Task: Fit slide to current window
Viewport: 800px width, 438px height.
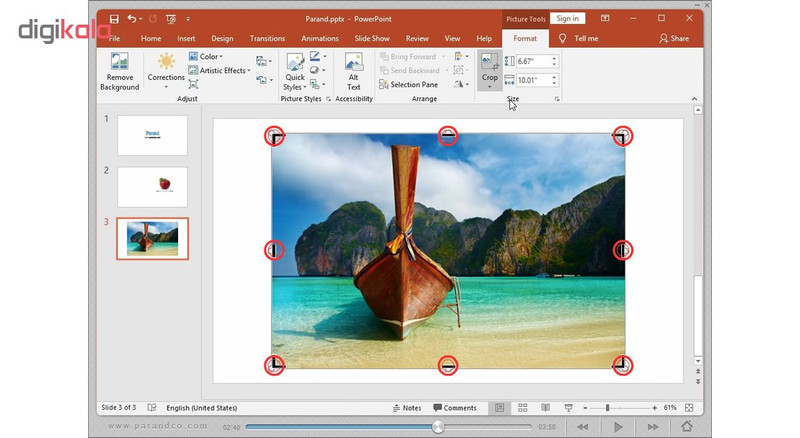Action: (x=689, y=408)
